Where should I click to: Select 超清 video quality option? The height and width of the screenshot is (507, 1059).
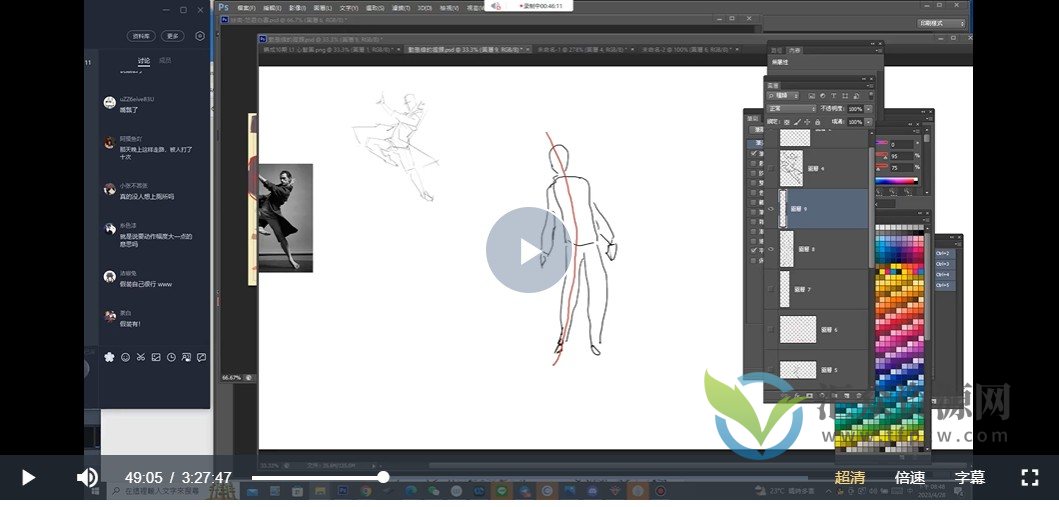coord(850,478)
